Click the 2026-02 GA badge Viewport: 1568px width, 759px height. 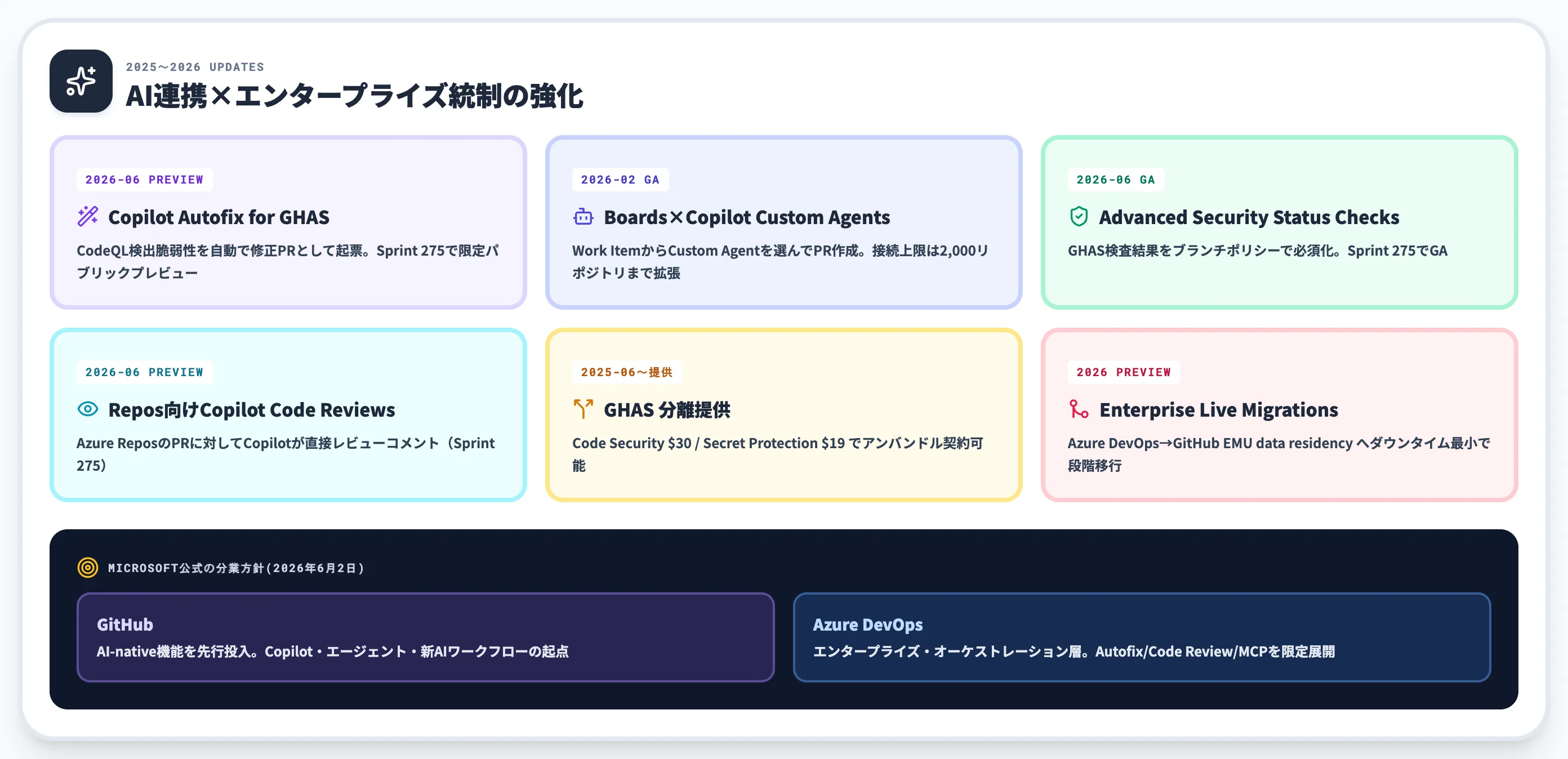point(620,180)
